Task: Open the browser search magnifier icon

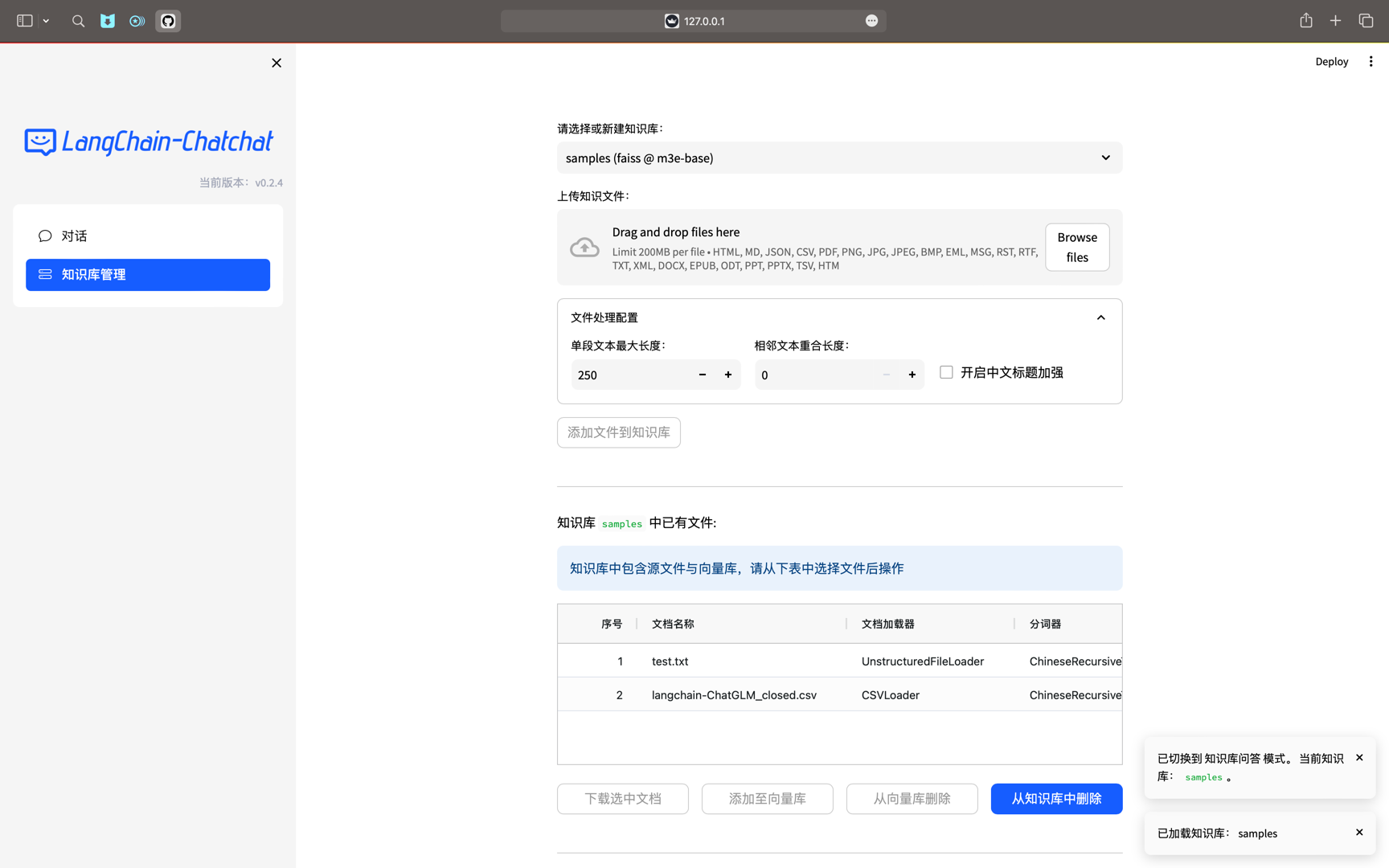Action: [x=78, y=21]
